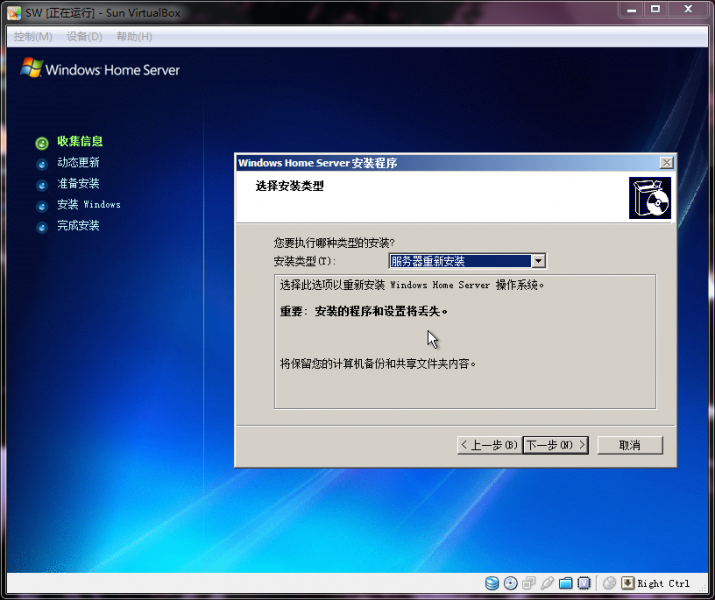Close the VirtualBox SW window
The image size is (715, 600).
pyautogui.click(x=689, y=10)
